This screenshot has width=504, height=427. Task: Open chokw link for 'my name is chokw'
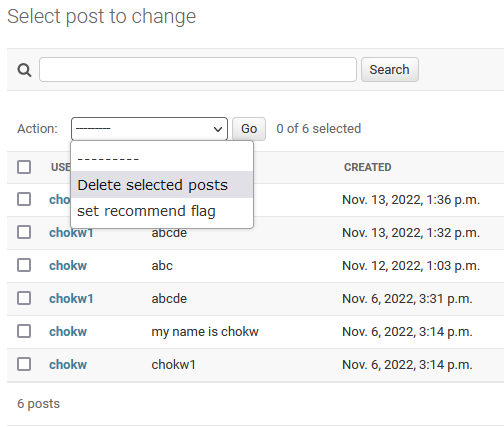68,332
